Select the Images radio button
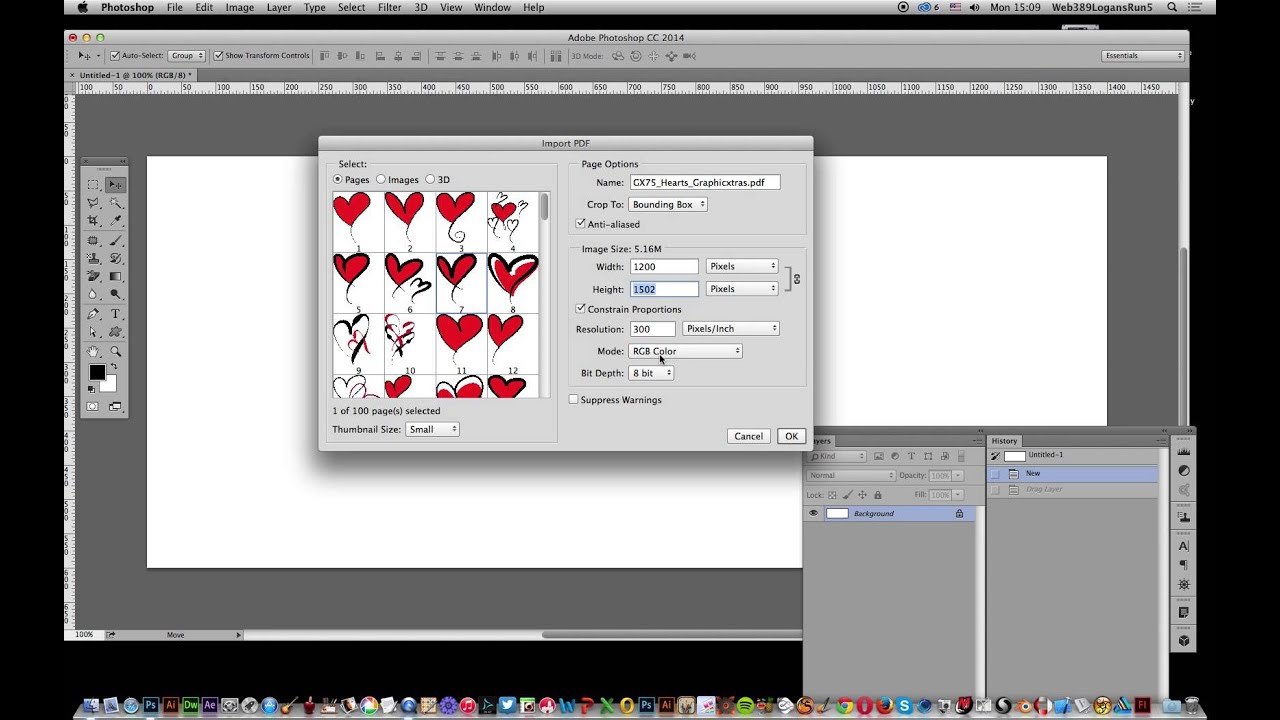The width and height of the screenshot is (1280, 720). 381,180
